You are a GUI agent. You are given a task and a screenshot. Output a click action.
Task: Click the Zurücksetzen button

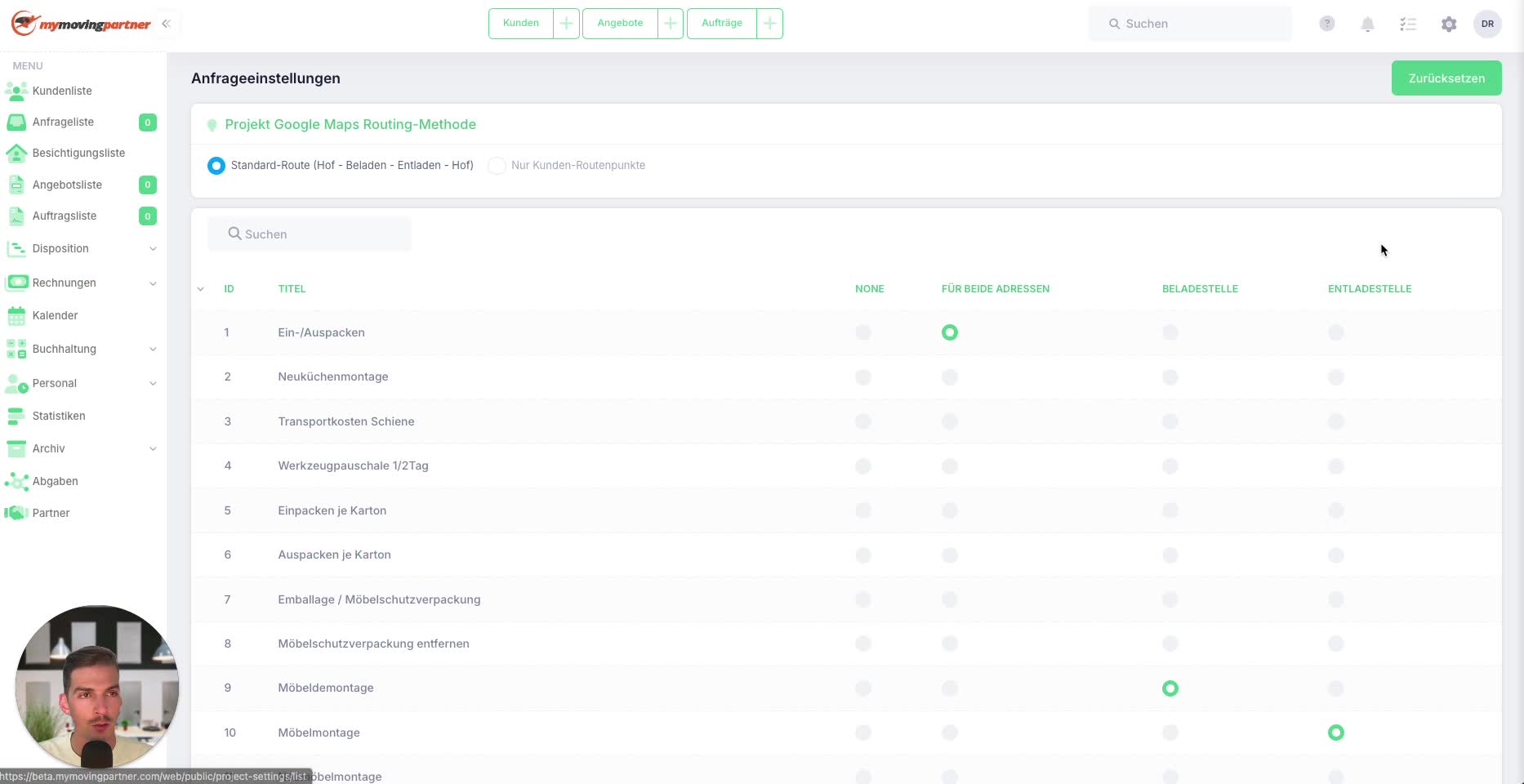tap(1446, 78)
